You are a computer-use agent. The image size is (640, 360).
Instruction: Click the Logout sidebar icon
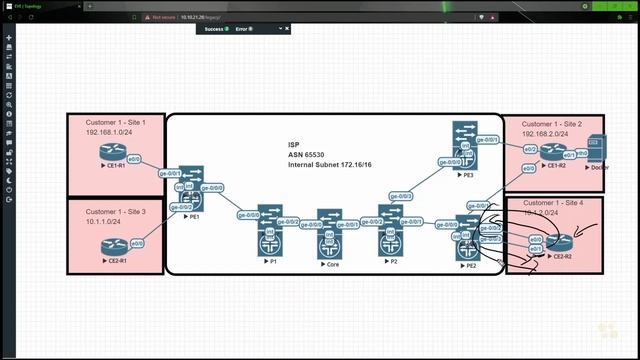click(x=9, y=200)
